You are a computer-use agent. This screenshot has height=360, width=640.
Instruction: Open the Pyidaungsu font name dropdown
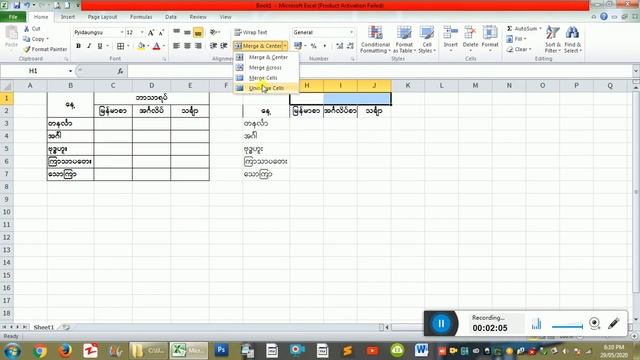(122, 32)
